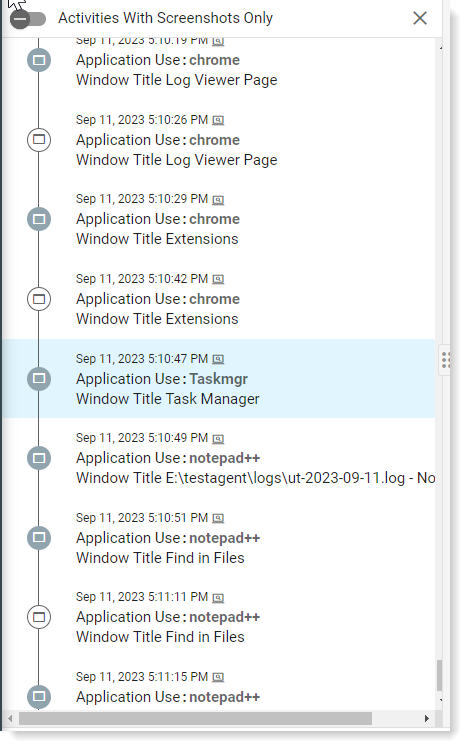This screenshot has width=468, height=749.
Task: Open screenshot icon for 5:11:11 PM entry
Action: 218,598
